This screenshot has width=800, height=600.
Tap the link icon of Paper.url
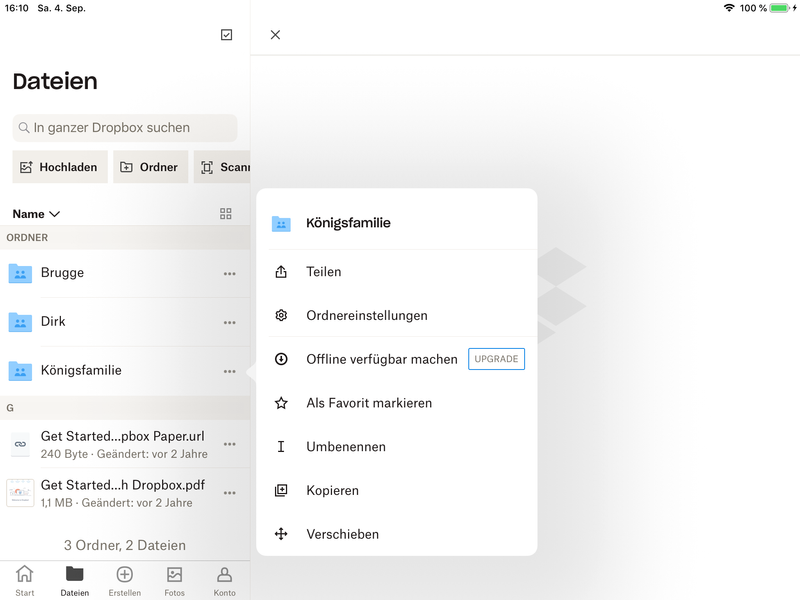[20, 444]
